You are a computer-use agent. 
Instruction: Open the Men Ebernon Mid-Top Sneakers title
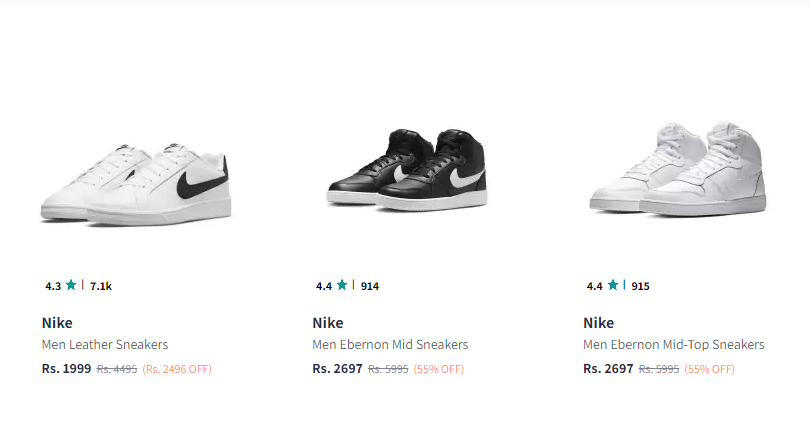tap(674, 344)
